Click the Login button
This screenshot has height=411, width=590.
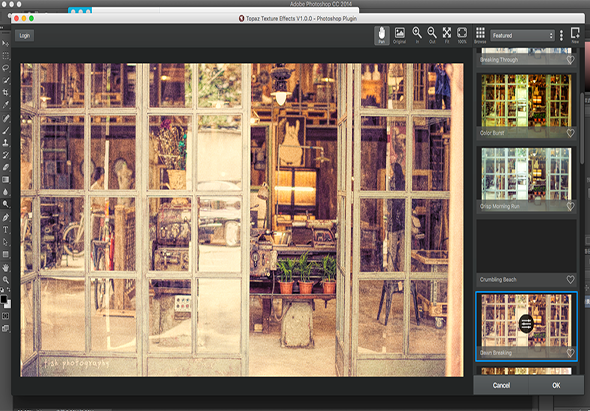tap(24, 36)
